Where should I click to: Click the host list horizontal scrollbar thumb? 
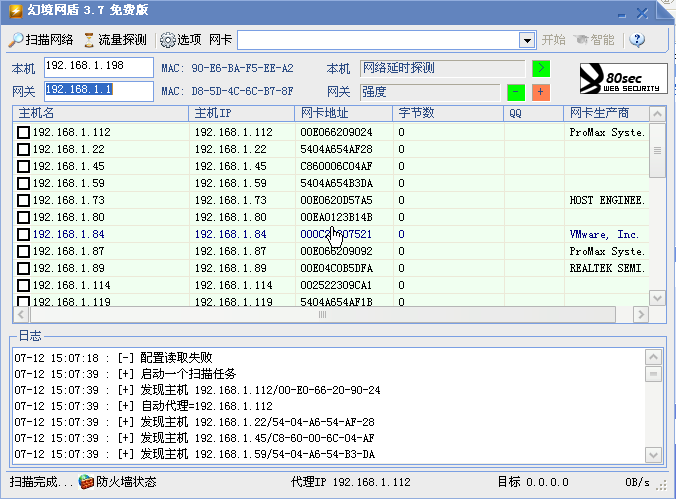pos(322,315)
